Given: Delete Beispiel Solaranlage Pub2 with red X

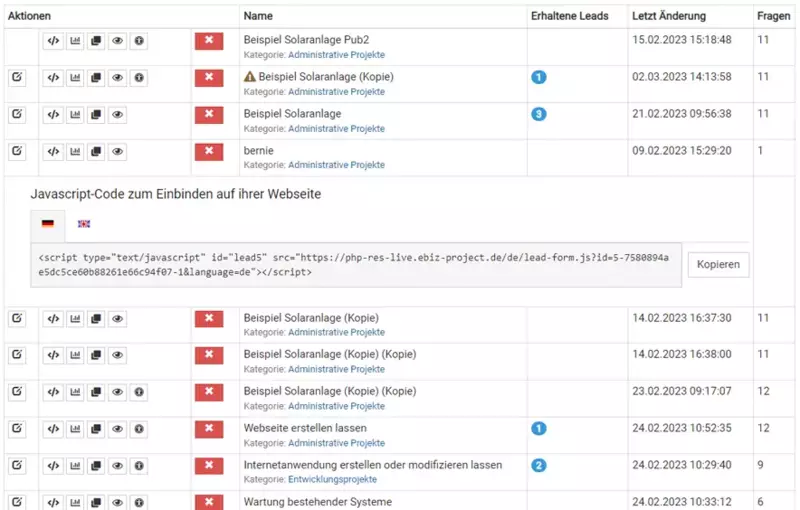Looking at the screenshot, I should (x=209, y=41).
